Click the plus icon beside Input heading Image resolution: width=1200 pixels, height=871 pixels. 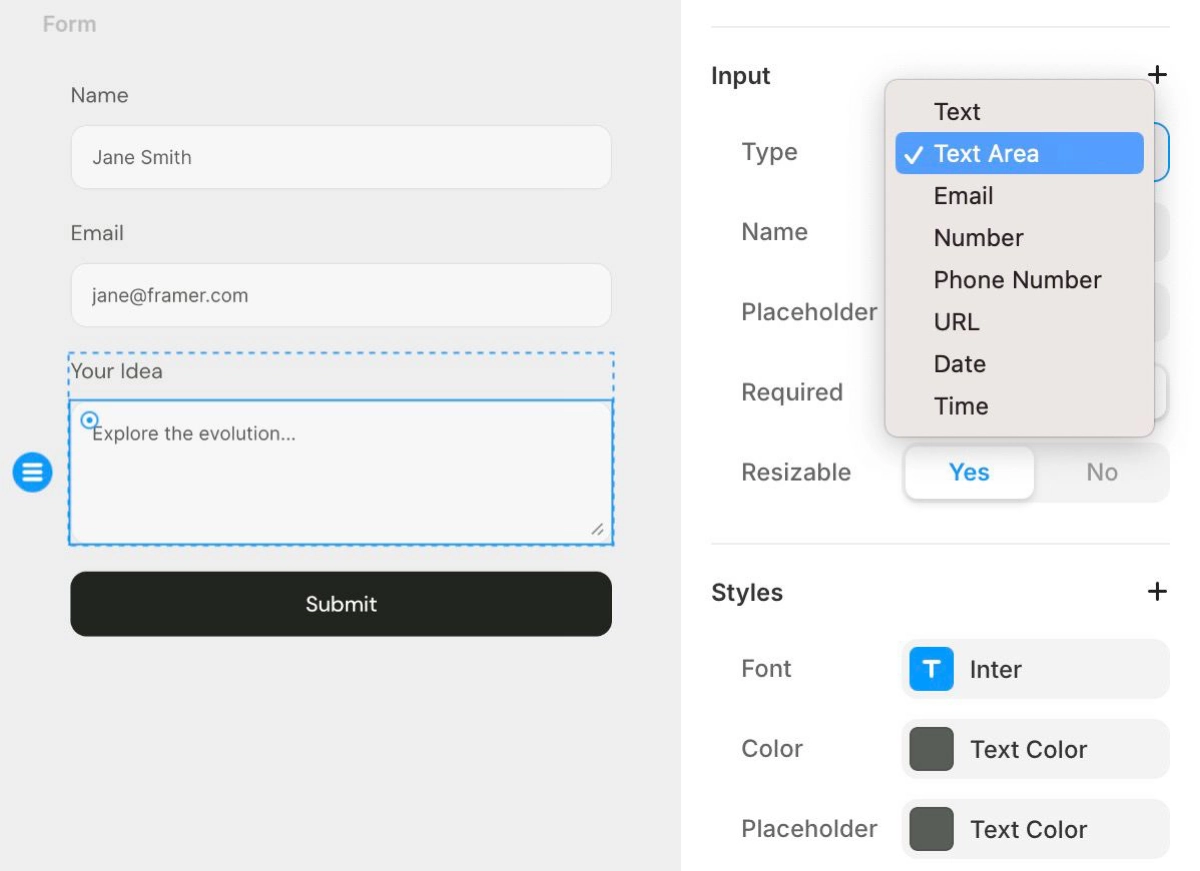point(1157,75)
